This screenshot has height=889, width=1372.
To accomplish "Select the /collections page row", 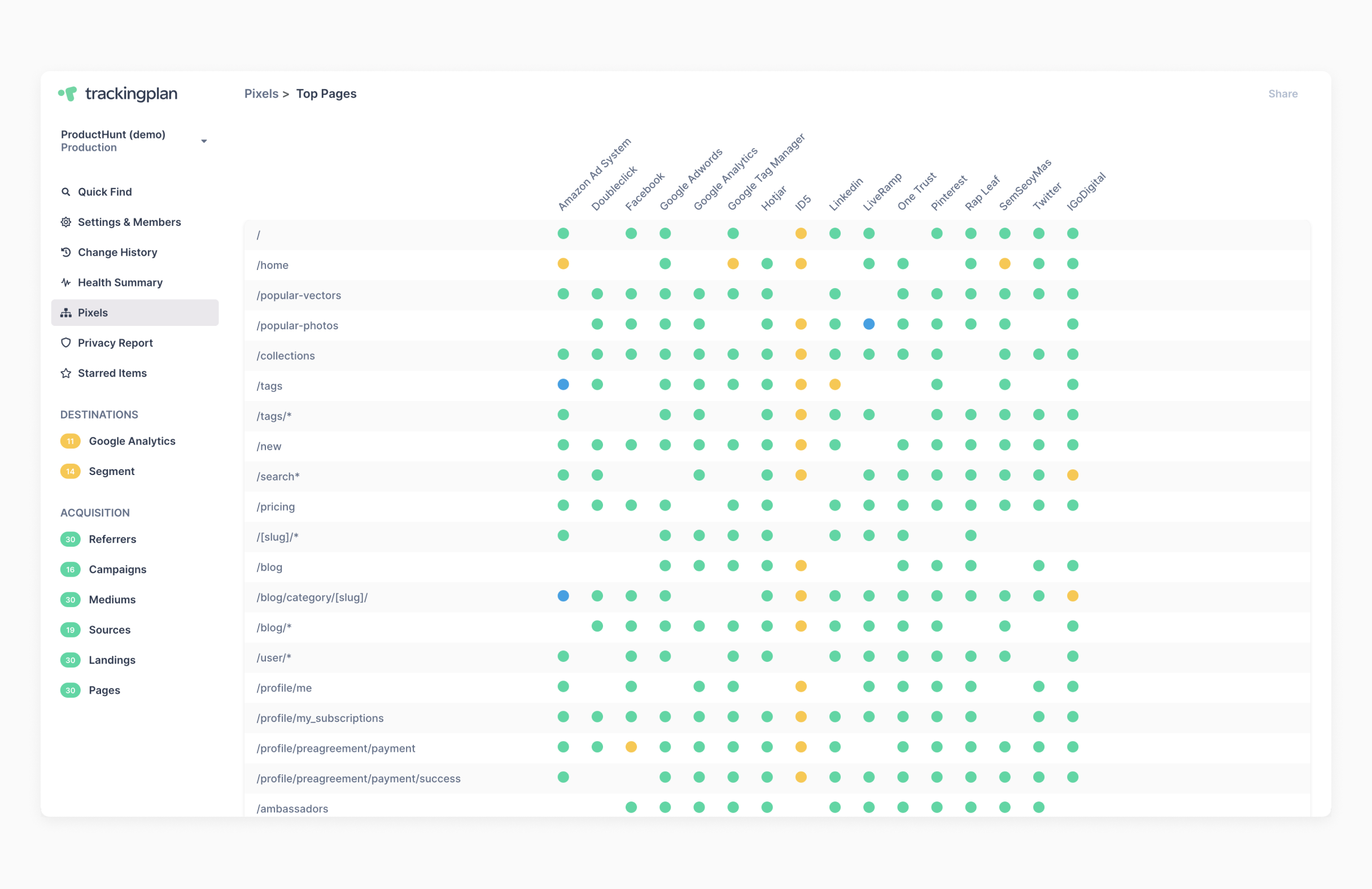I will pos(777,355).
